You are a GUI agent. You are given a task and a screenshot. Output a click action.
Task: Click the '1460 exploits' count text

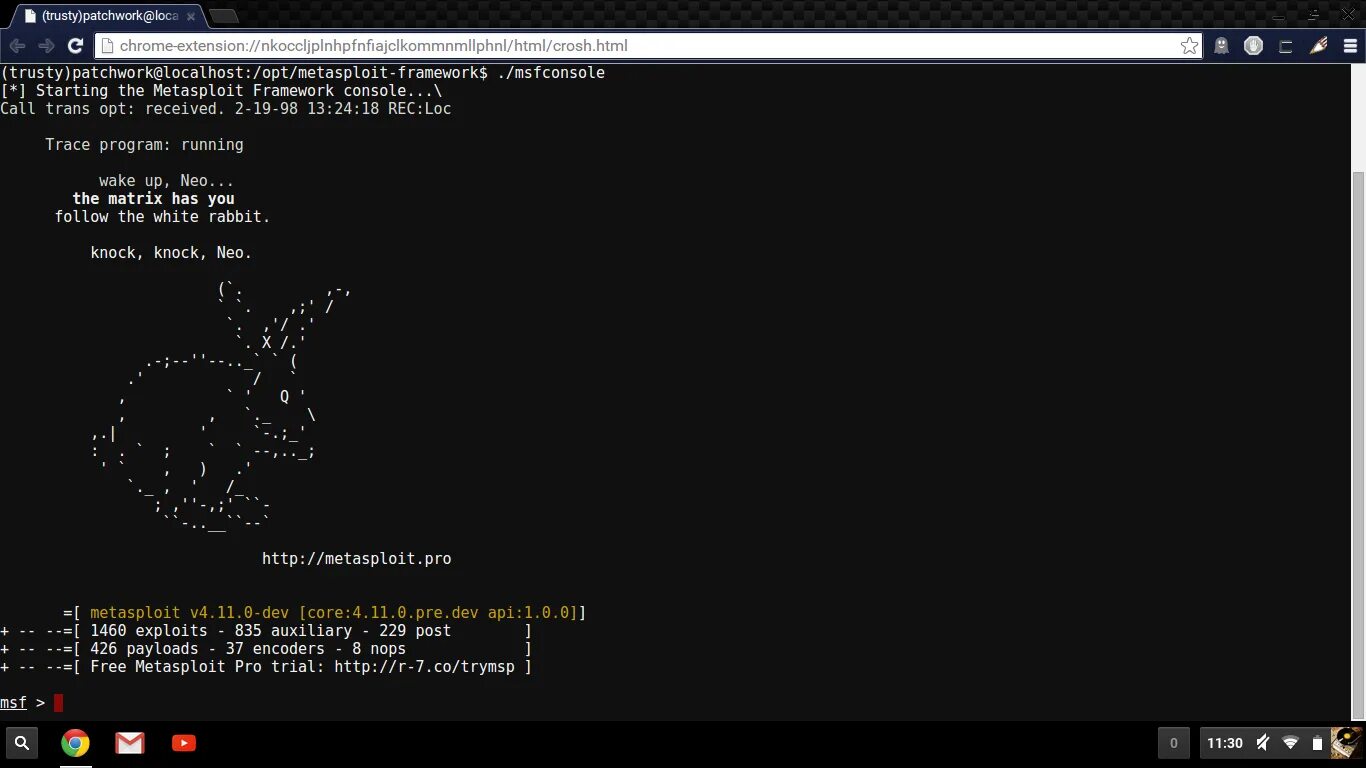coord(149,631)
